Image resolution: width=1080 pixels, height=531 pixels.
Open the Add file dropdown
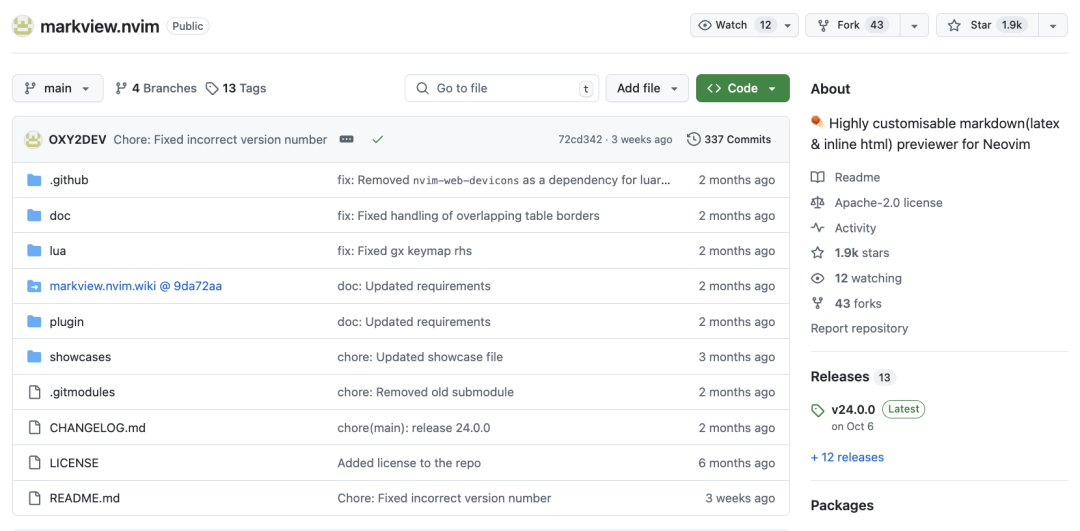pyautogui.click(x=647, y=88)
